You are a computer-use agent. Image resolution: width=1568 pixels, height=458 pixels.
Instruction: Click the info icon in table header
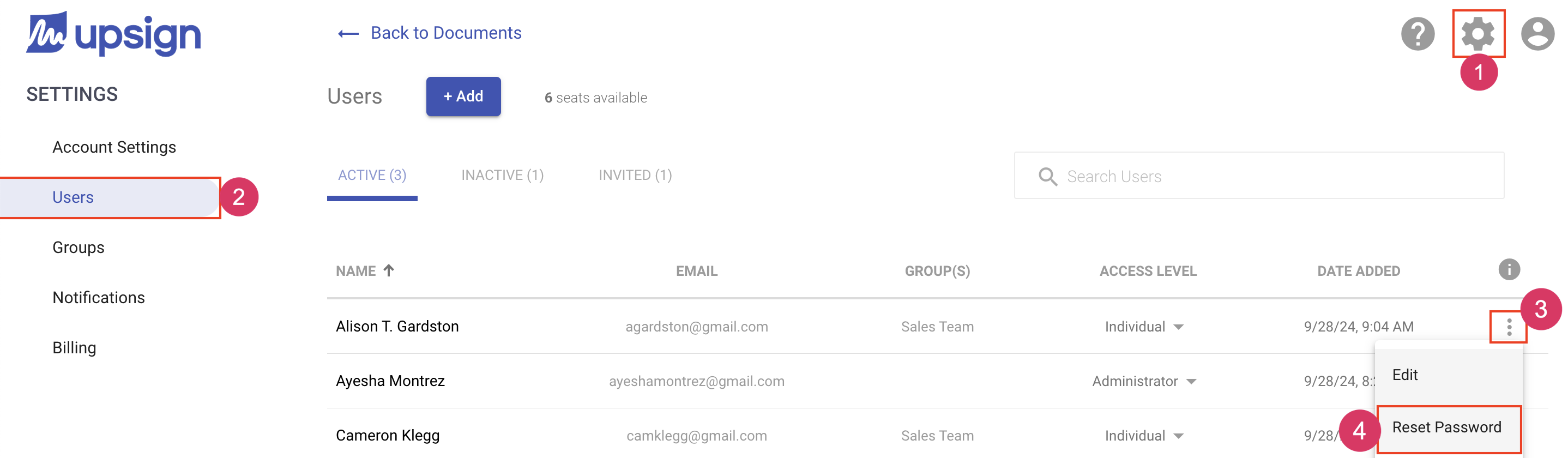pos(1509,269)
